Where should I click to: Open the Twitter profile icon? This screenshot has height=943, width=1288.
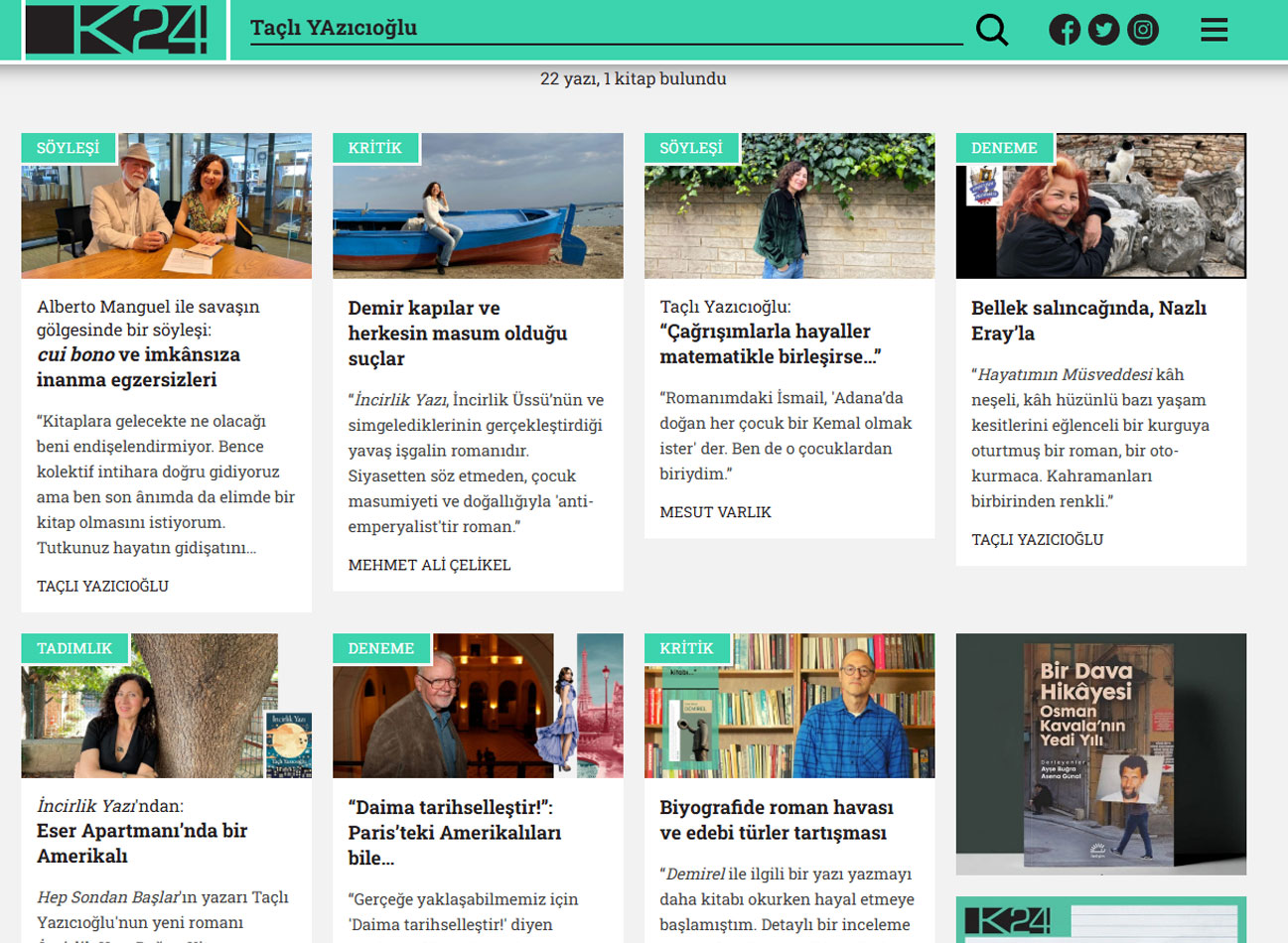(1103, 30)
